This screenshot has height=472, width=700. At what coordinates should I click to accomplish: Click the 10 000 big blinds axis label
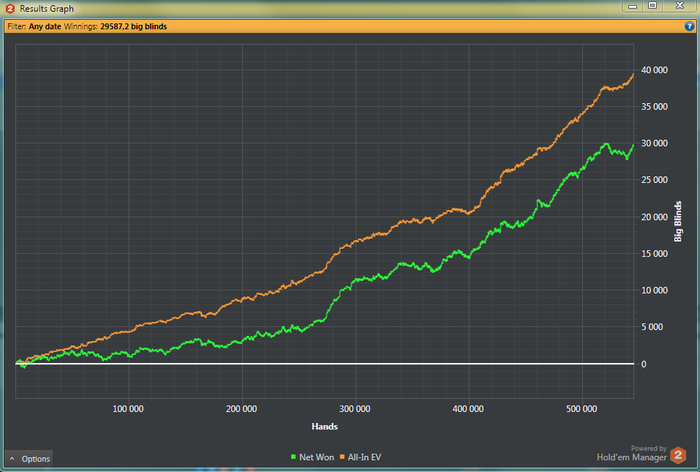pyautogui.click(x=654, y=290)
